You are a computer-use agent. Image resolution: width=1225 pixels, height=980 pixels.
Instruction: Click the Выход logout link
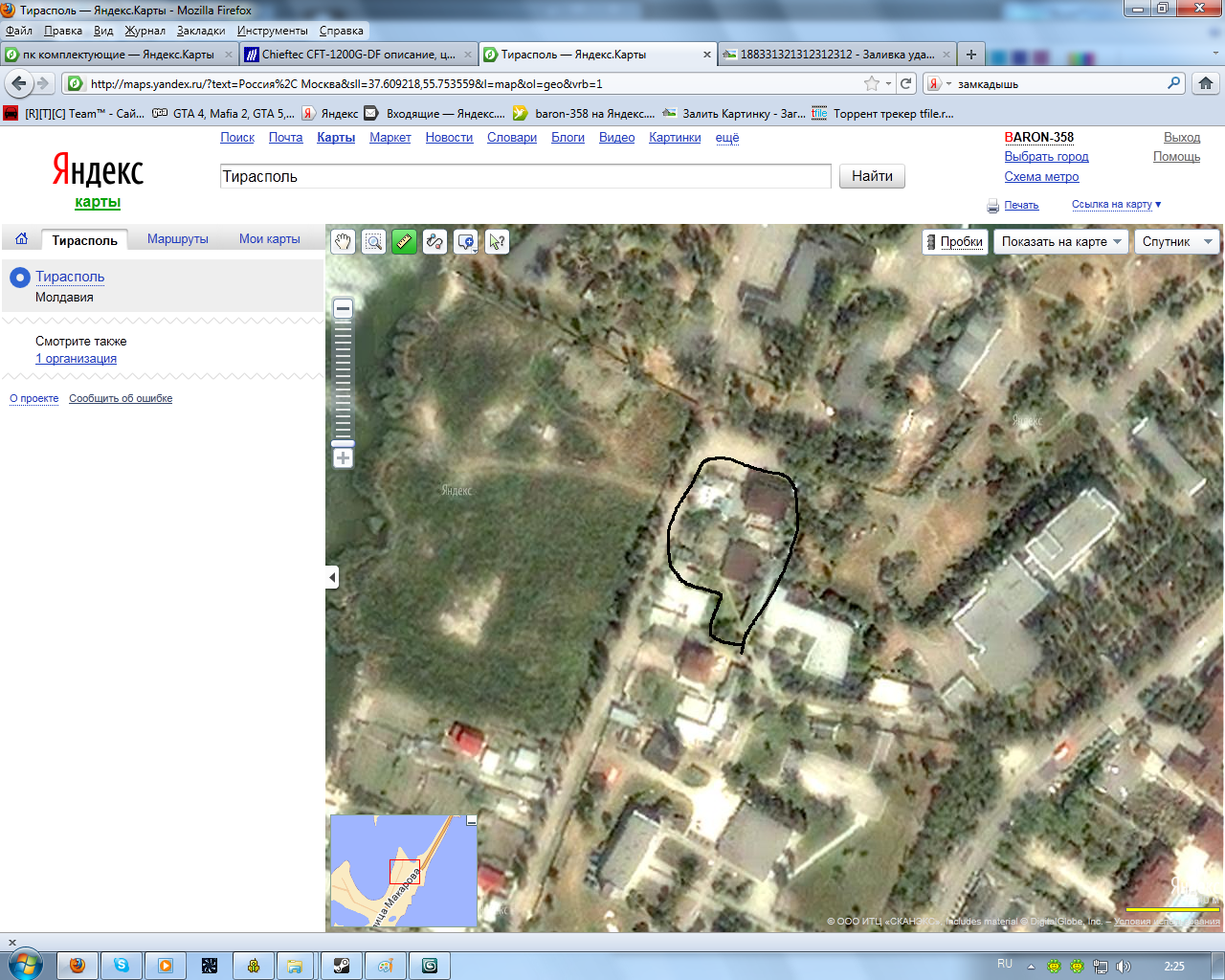[x=1182, y=138]
